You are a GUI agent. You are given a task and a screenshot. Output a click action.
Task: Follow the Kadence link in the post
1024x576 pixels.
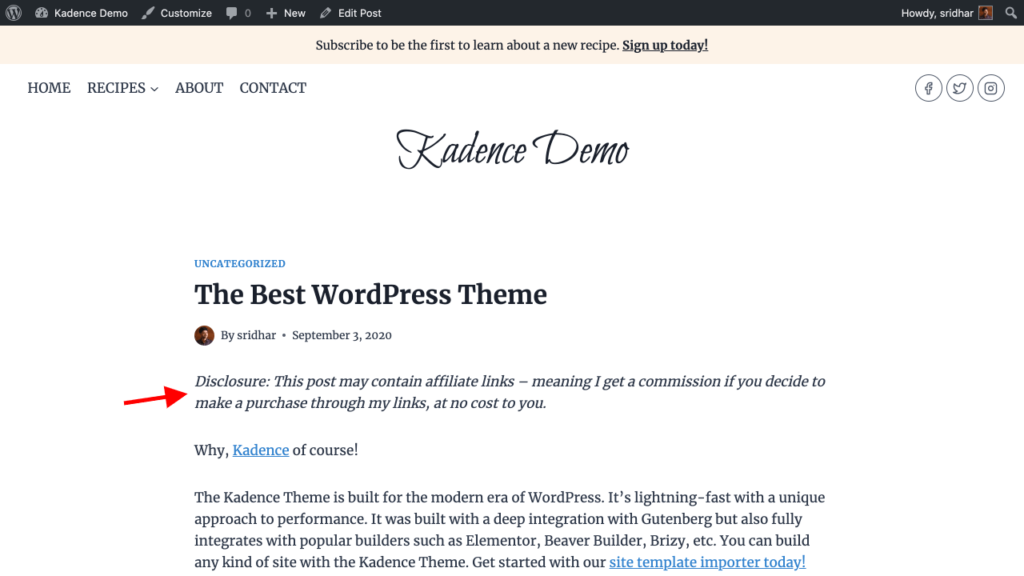261,450
